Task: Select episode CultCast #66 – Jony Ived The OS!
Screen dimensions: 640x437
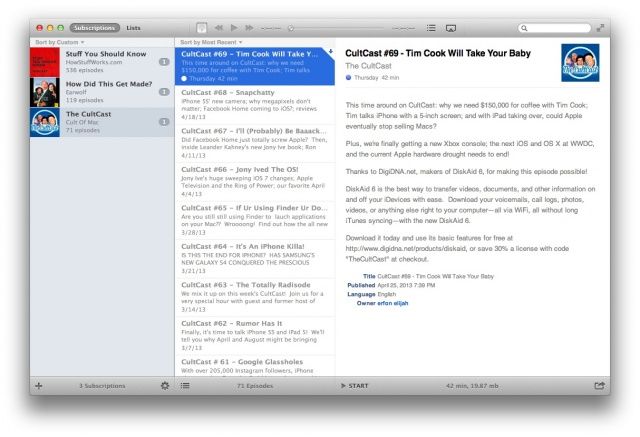Action: [255, 182]
